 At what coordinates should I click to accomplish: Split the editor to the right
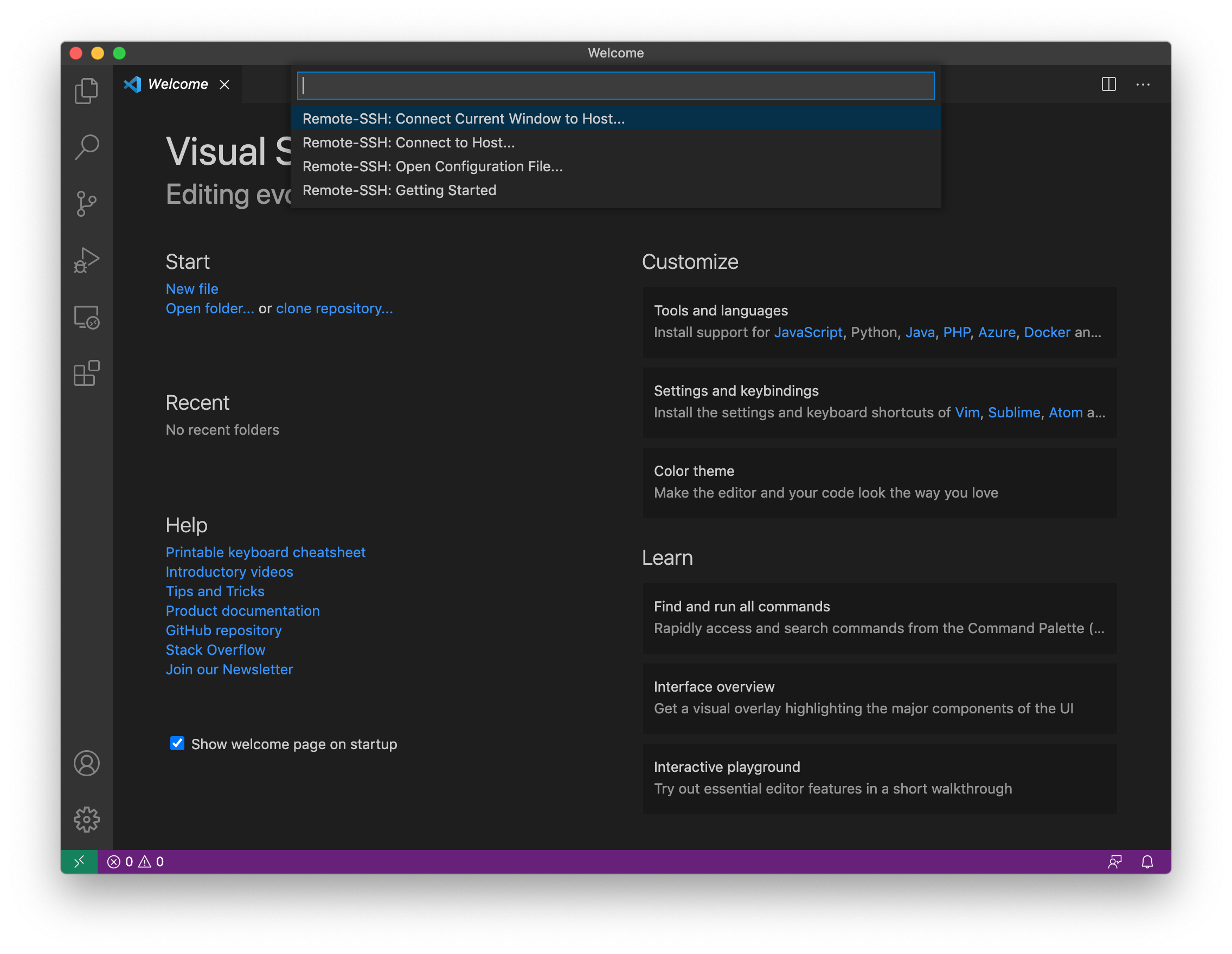1108,84
